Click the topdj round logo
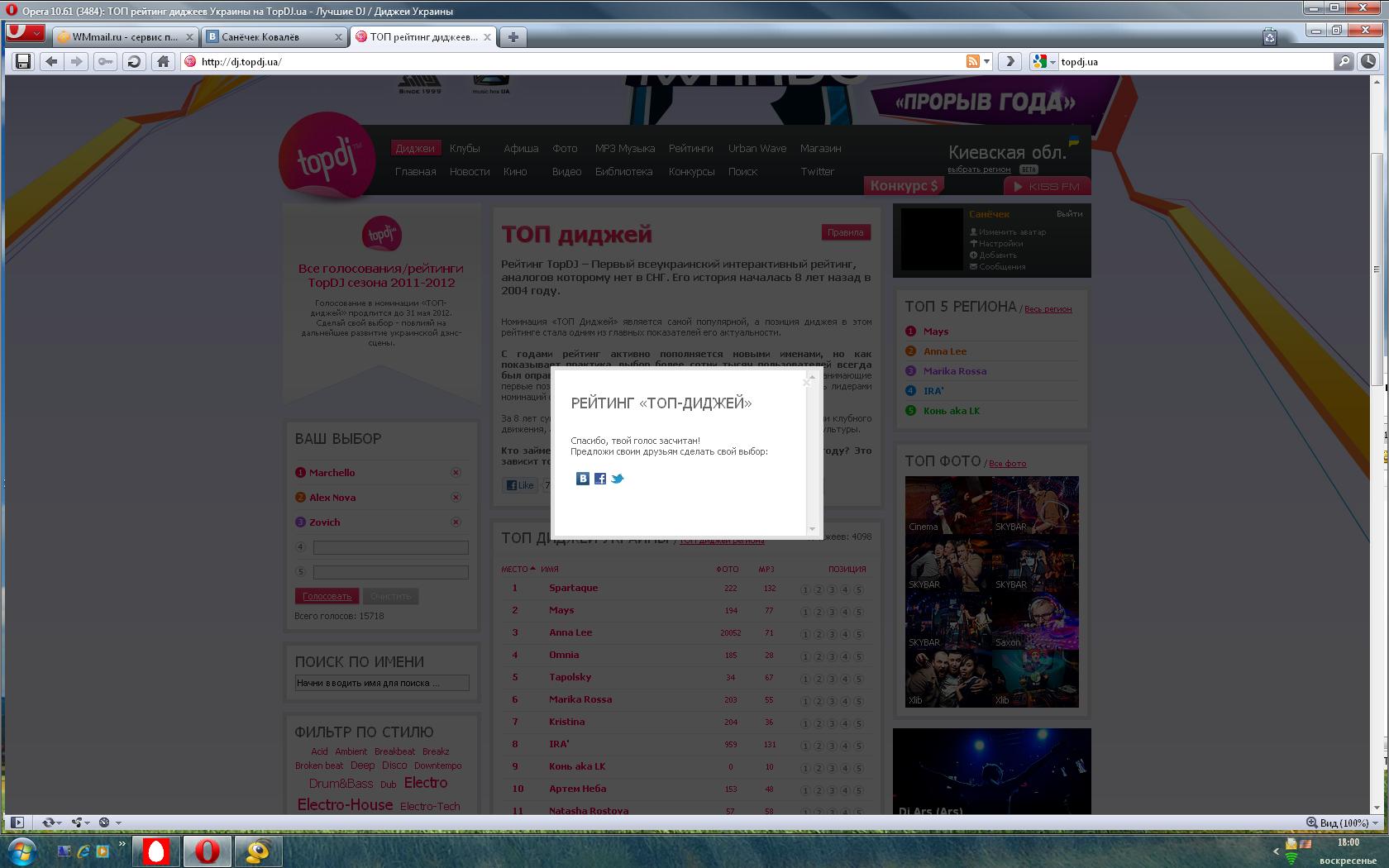The width and height of the screenshot is (1389, 868). click(x=327, y=157)
